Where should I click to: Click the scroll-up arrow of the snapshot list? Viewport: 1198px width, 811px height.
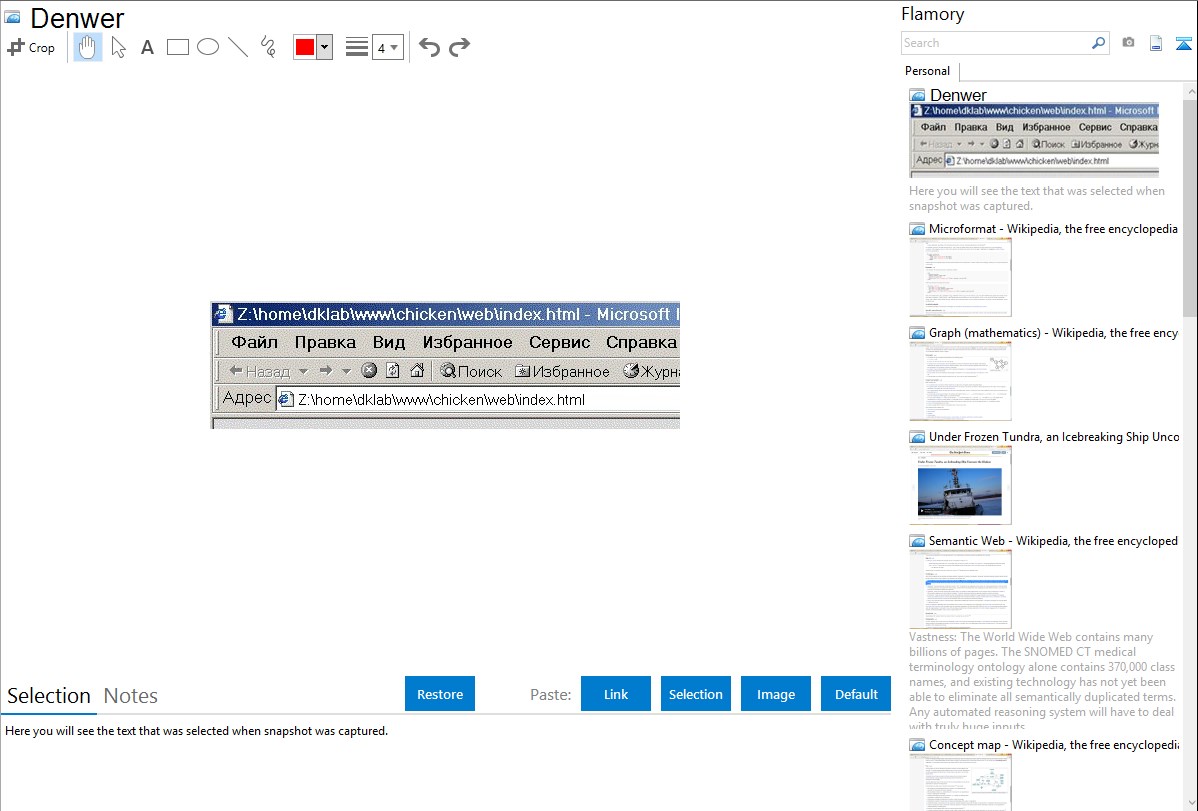pos(1191,91)
